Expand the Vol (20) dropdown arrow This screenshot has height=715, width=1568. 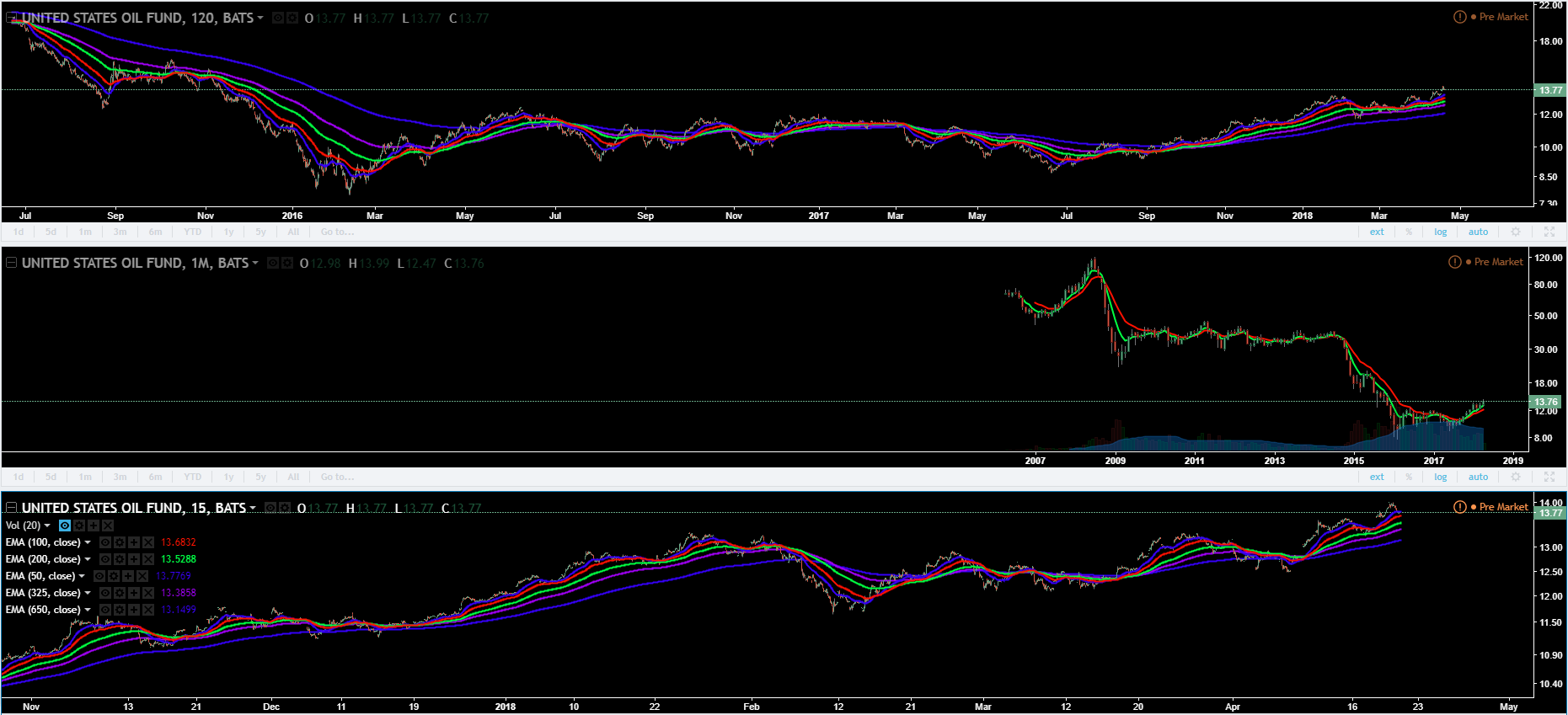(47, 526)
